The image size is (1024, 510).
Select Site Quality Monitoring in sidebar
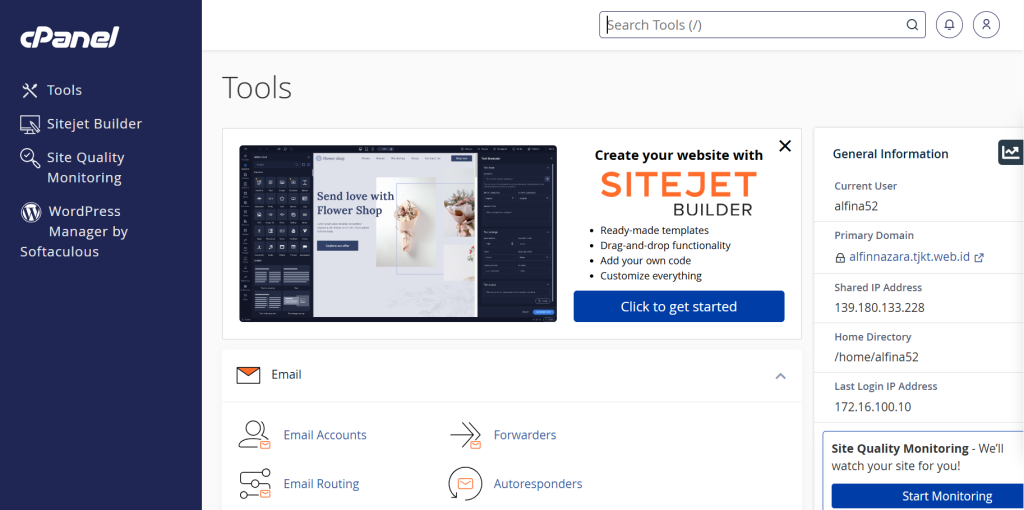84,167
